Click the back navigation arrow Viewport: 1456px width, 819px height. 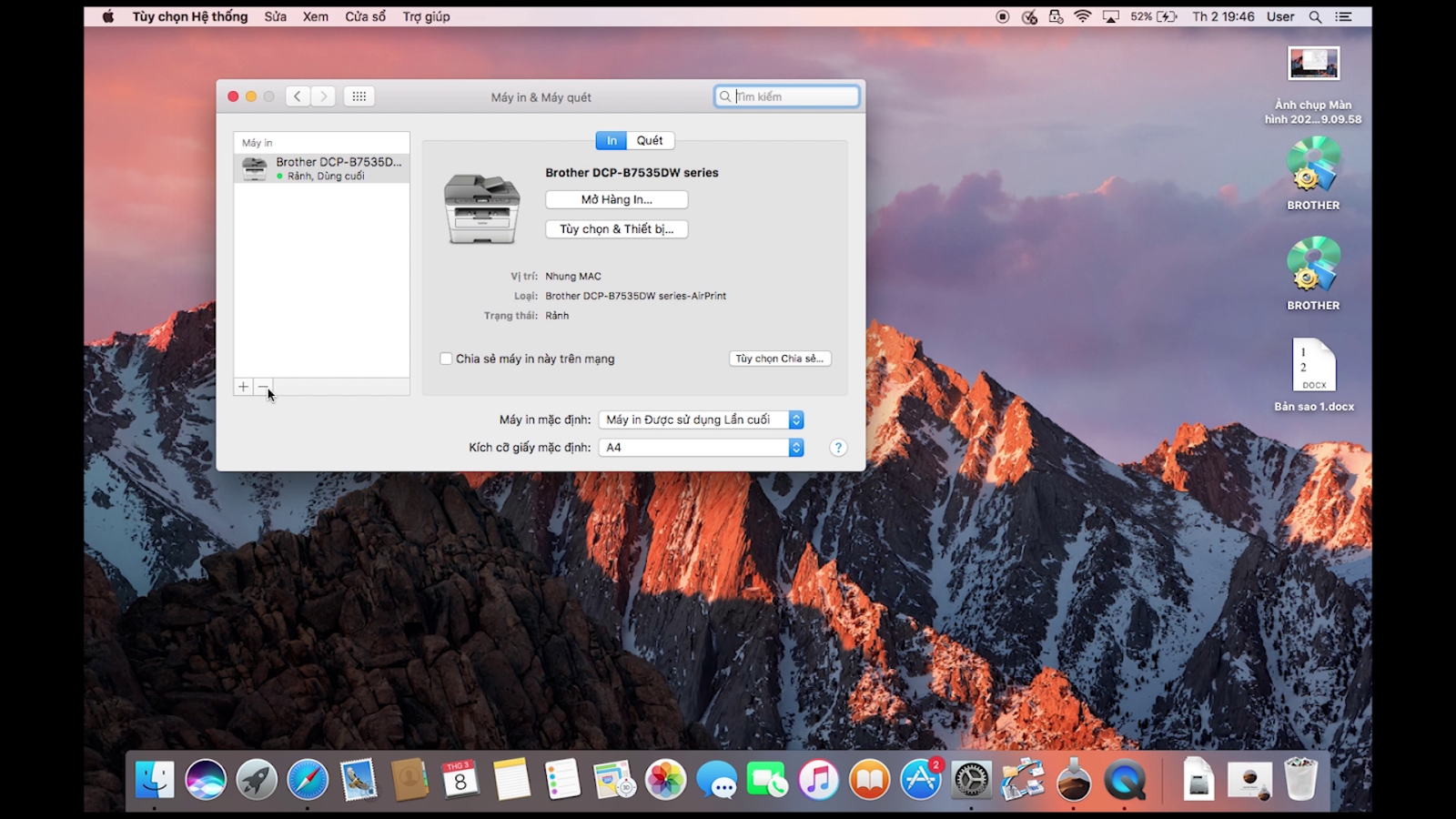[298, 96]
